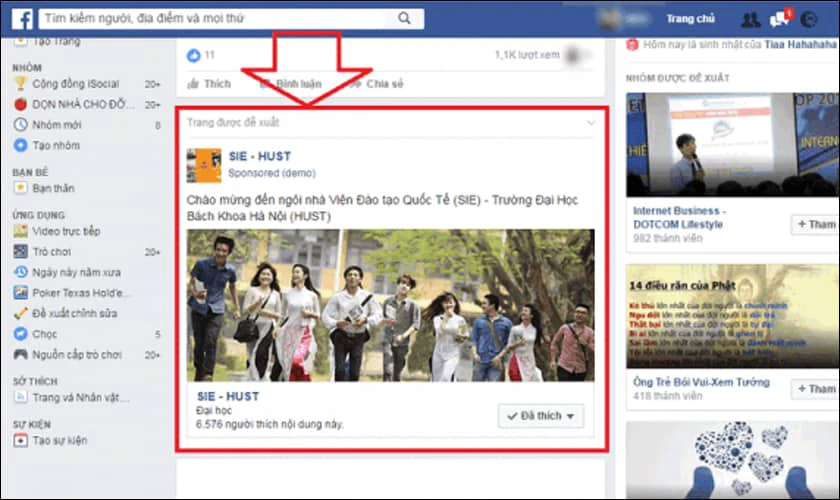Click the Tạo nhóm plus icon
The image size is (840, 500).
20,145
